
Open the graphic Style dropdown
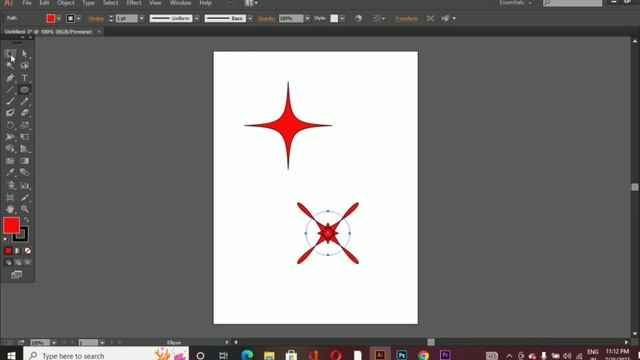342,18
